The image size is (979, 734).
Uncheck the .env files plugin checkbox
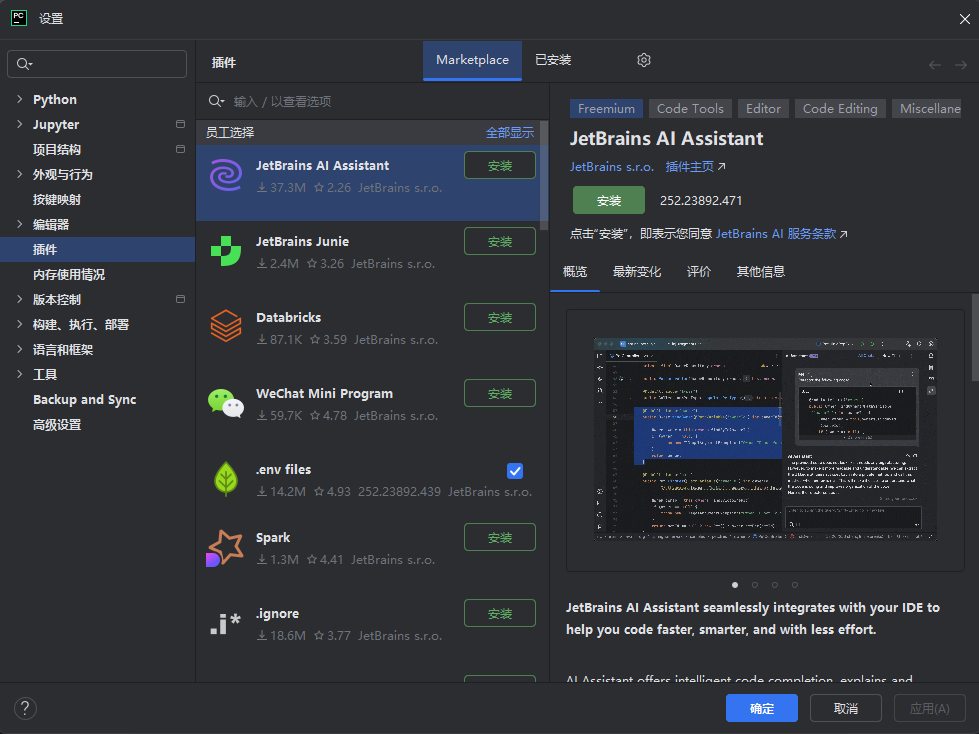515,471
